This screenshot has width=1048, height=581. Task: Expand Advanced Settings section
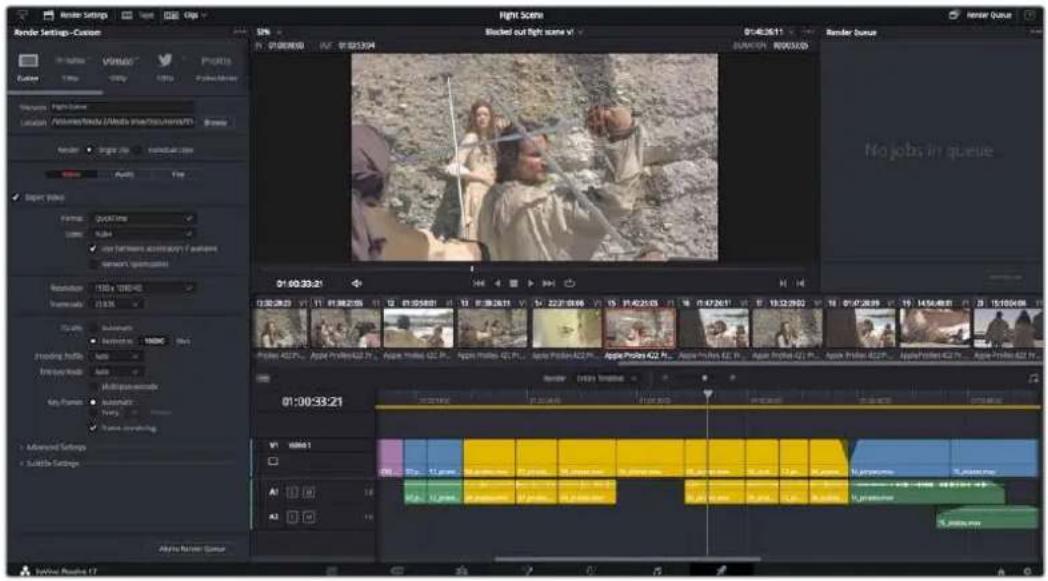53,447
